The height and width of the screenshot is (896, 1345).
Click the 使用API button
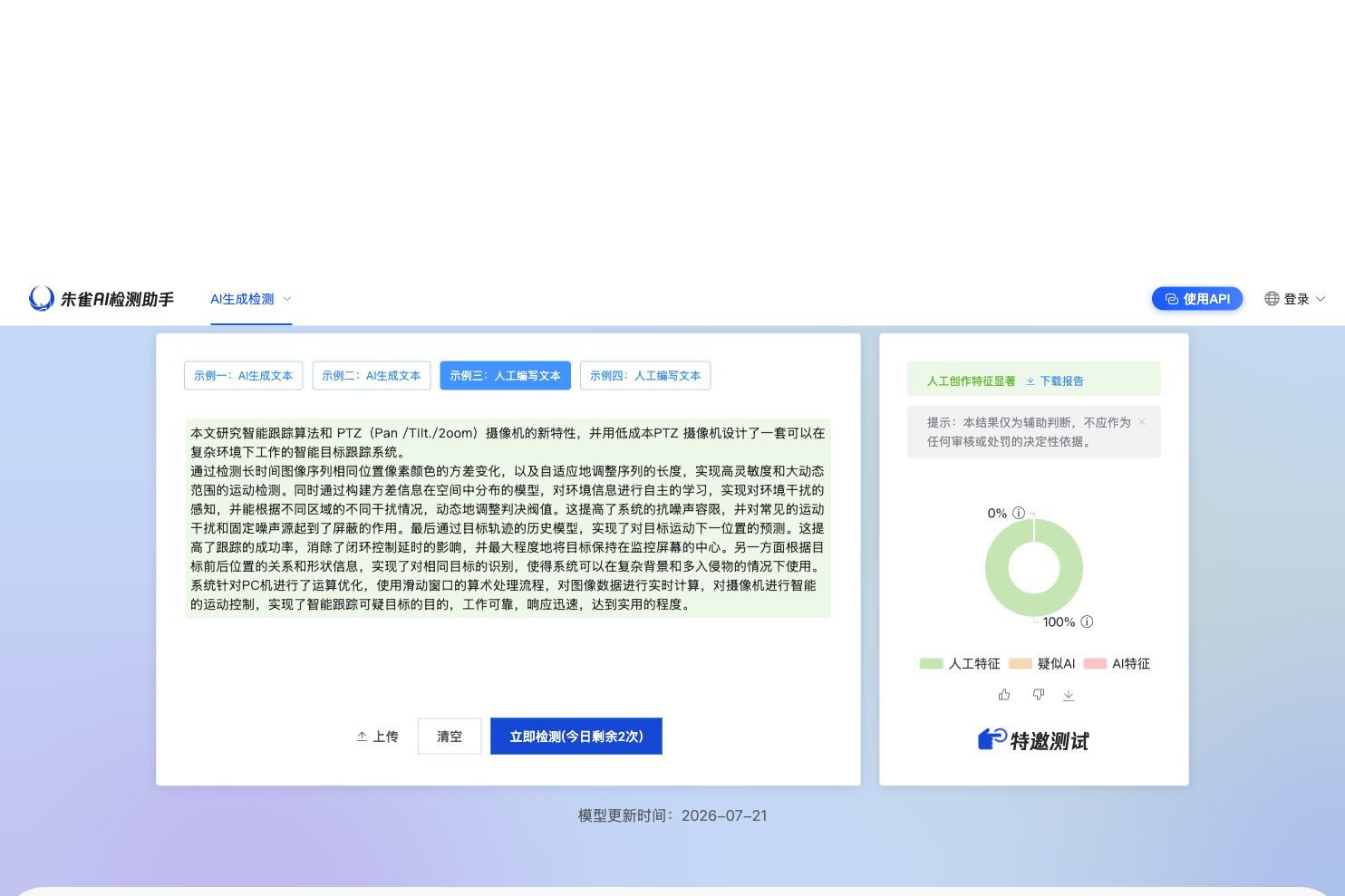pos(1197,299)
